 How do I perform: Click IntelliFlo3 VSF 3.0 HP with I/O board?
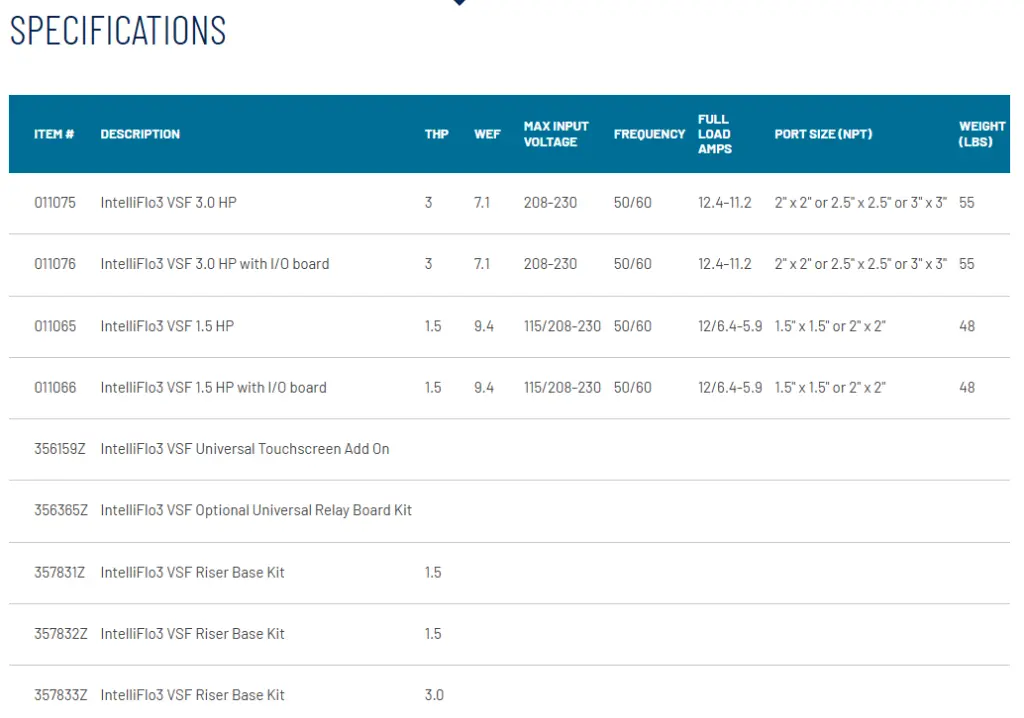click(215, 264)
